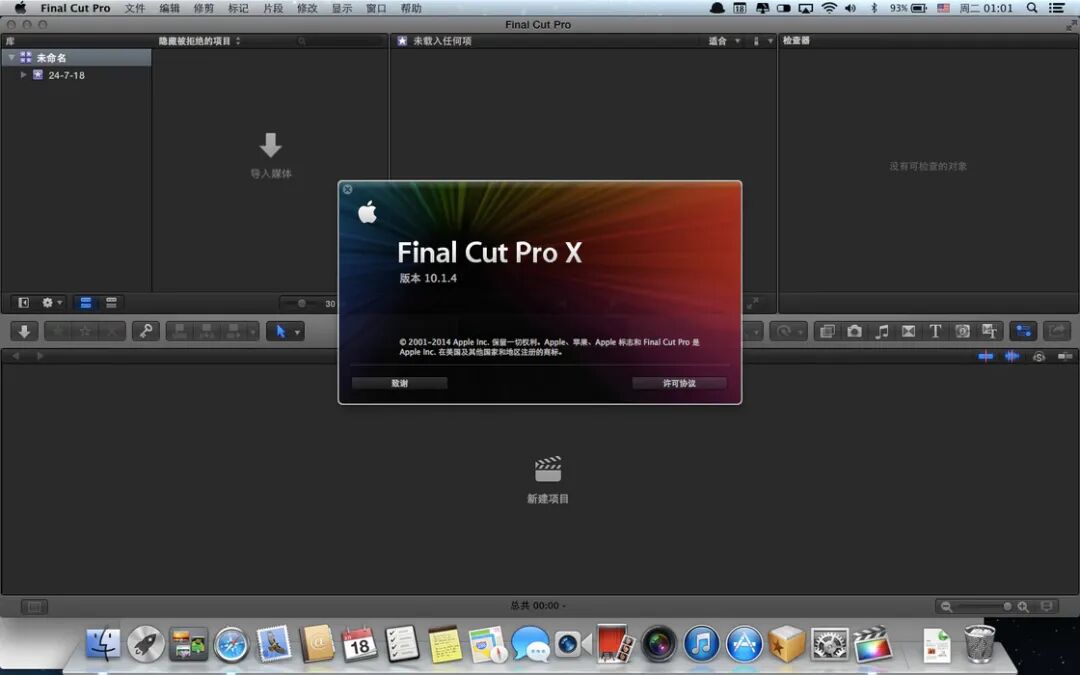Collapse the 未命名 library
The image size is (1080, 675).
(x=12, y=57)
